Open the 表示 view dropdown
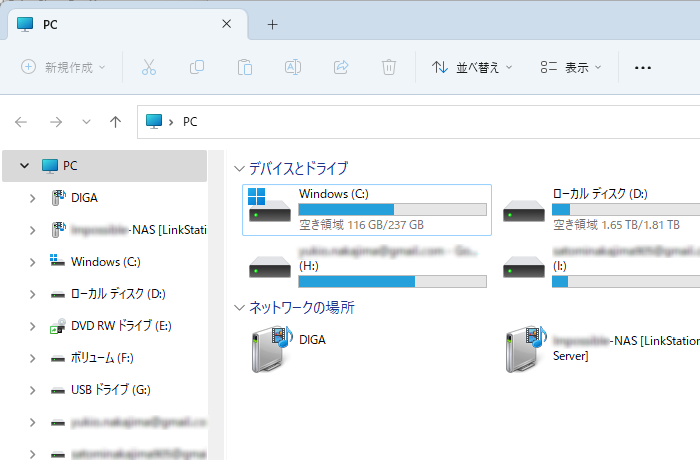Image resolution: width=700 pixels, height=460 pixels. [571, 67]
